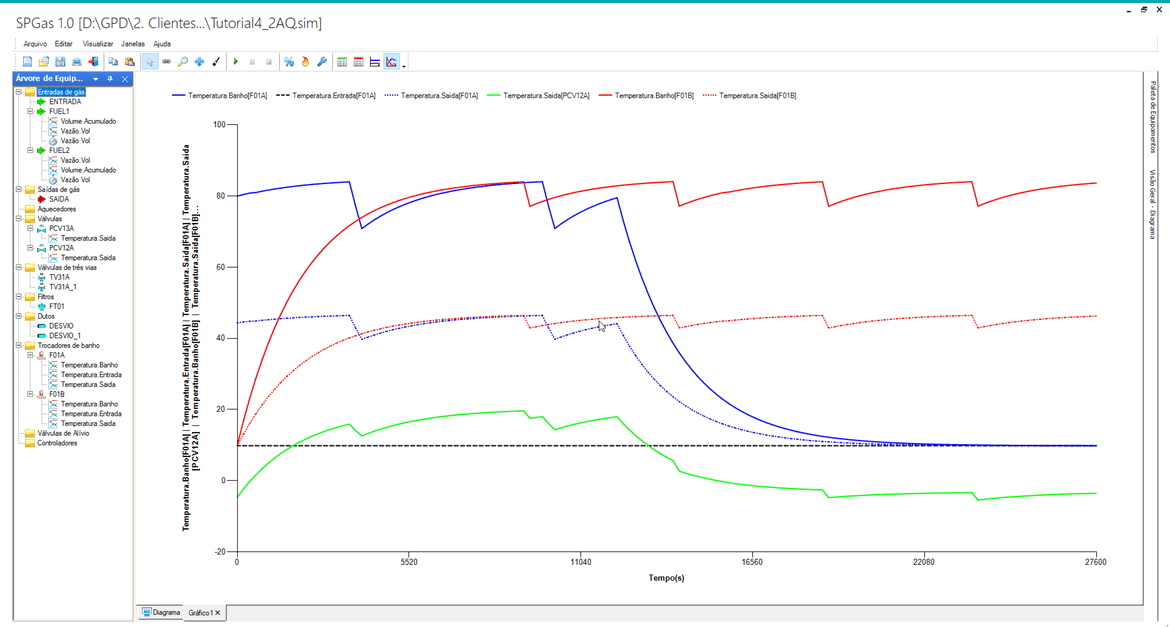The width and height of the screenshot is (1170, 627).
Task: Click legend entry Temperatura.Saida[PCV12A]
Action: [x=539, y=96]
